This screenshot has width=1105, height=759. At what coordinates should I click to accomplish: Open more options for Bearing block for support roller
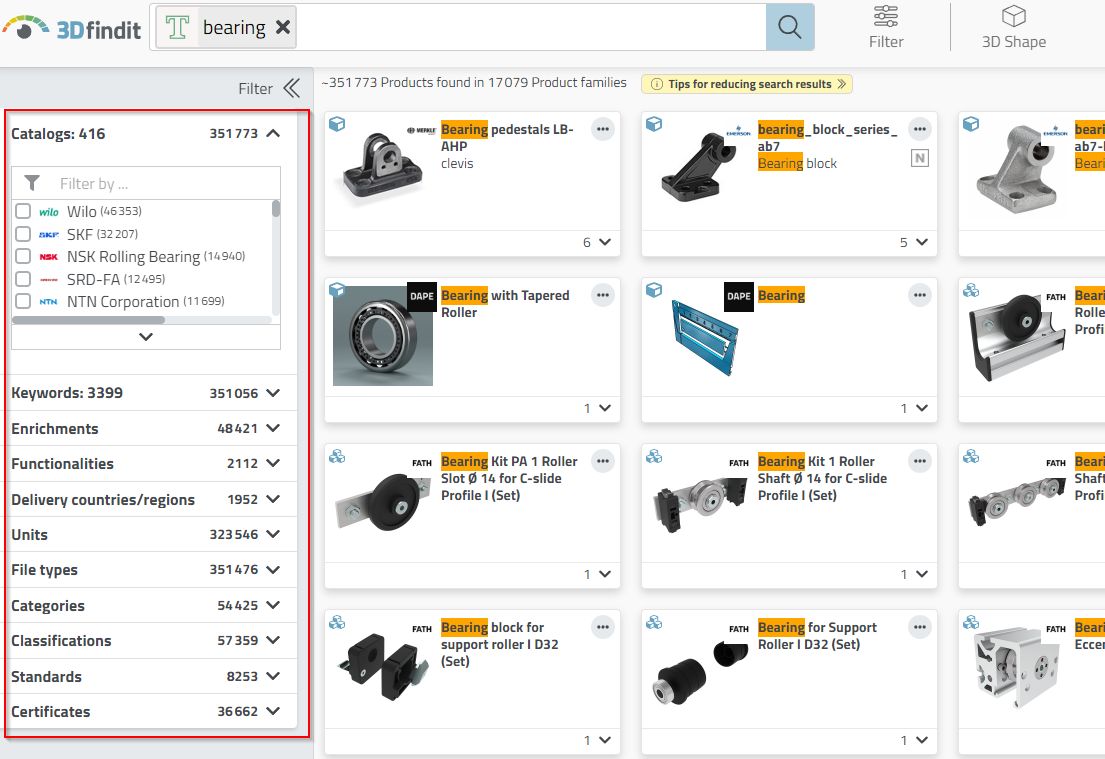(x=603, y=627)
